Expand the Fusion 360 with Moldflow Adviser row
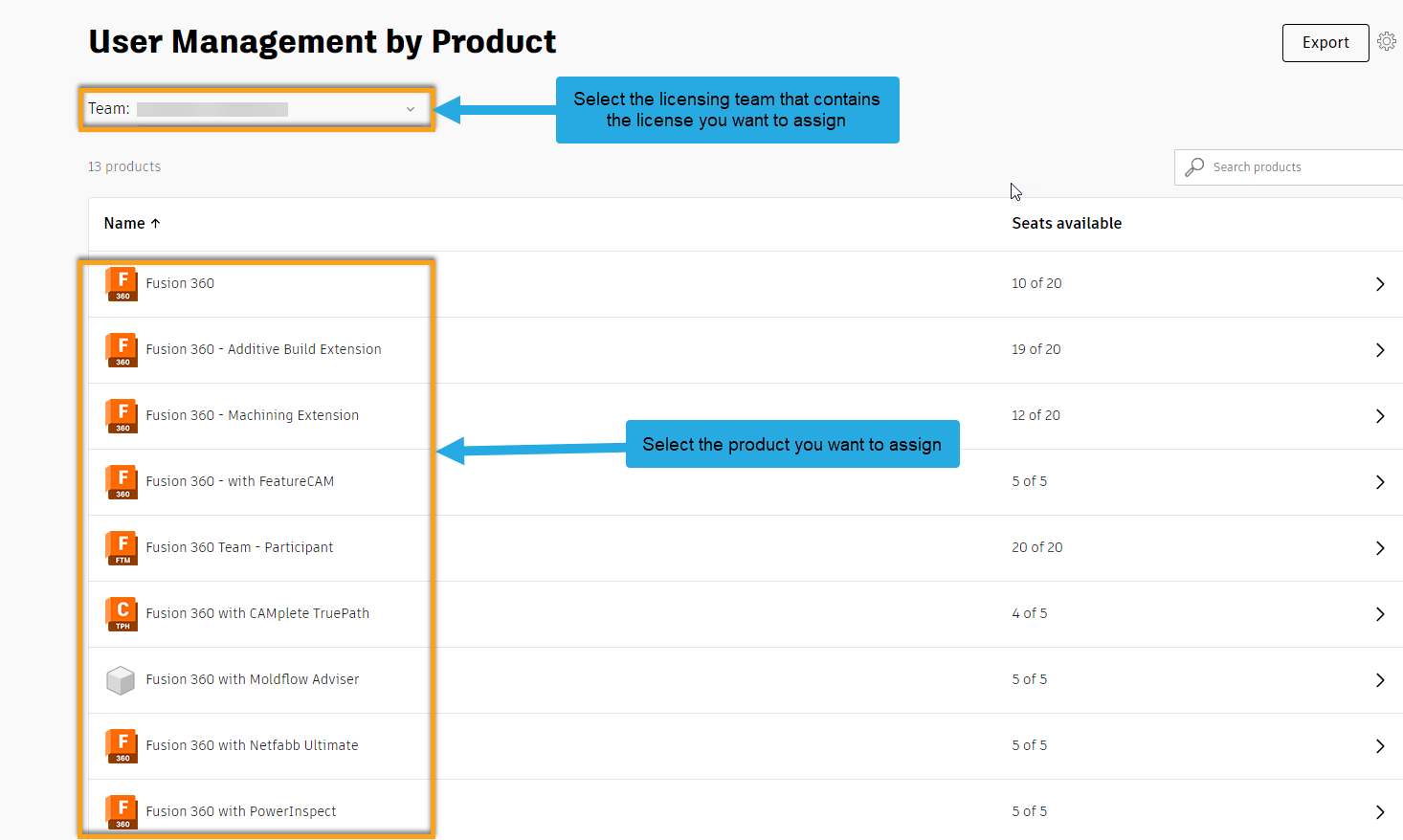This screenshot has height=840, width=1403. tap(1379, 679)
